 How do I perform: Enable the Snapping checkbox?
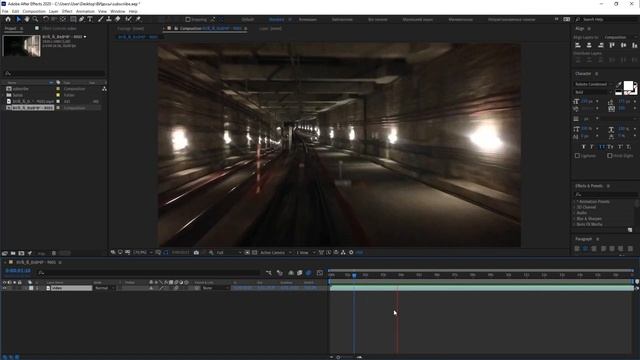point(188,19)
